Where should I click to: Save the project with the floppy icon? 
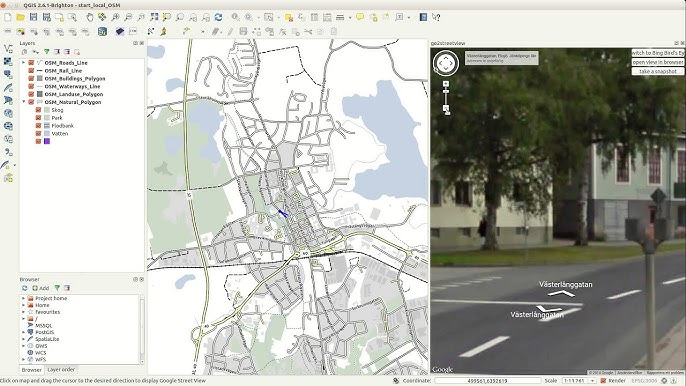click(33, 17)
